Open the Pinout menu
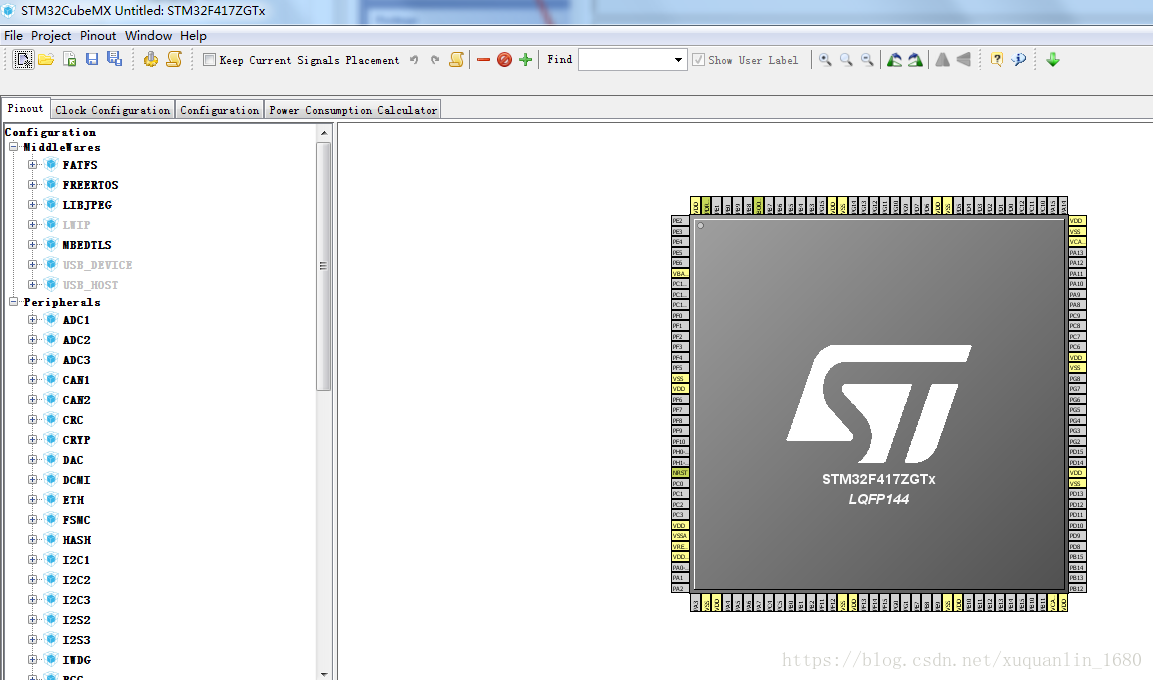The height and width of the screenshot is (680, 1153). (x=98, y=35)
